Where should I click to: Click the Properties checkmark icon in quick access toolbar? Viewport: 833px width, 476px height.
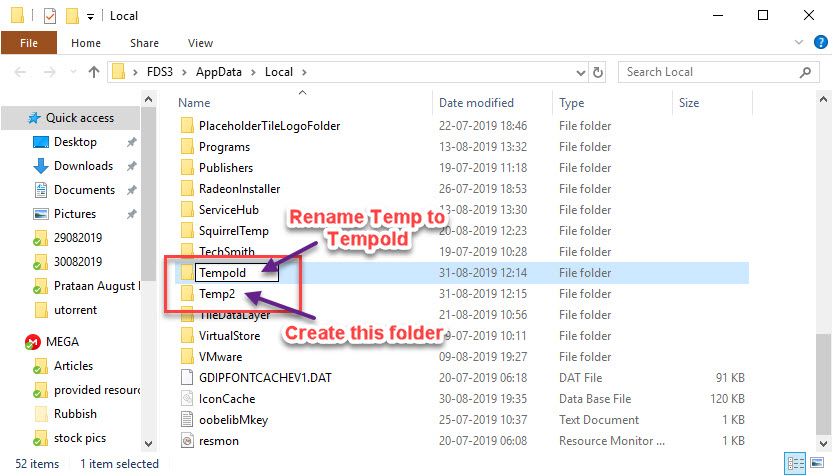point(49,16)
